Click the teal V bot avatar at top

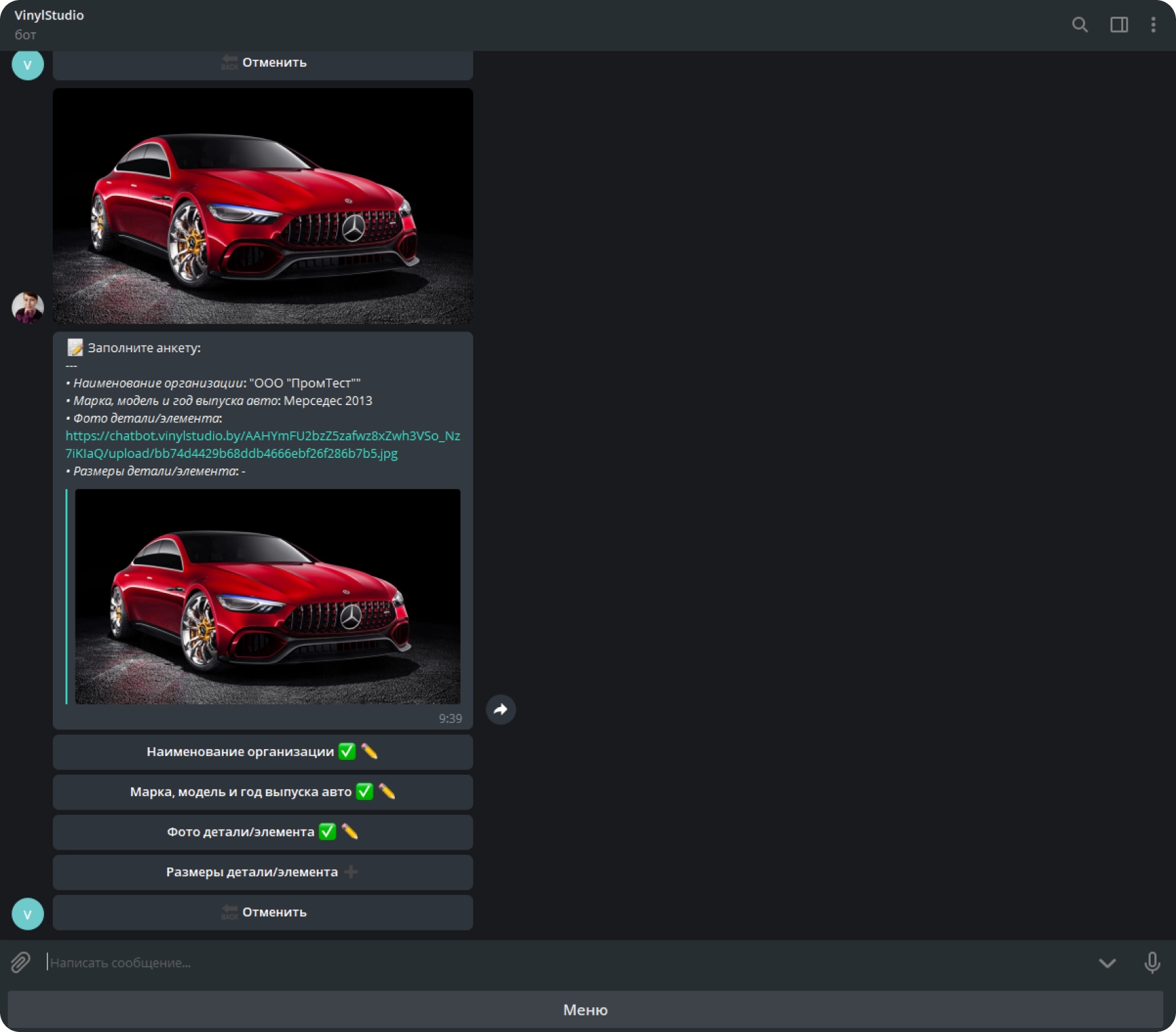pyautogui.click(x=28, y=65)
